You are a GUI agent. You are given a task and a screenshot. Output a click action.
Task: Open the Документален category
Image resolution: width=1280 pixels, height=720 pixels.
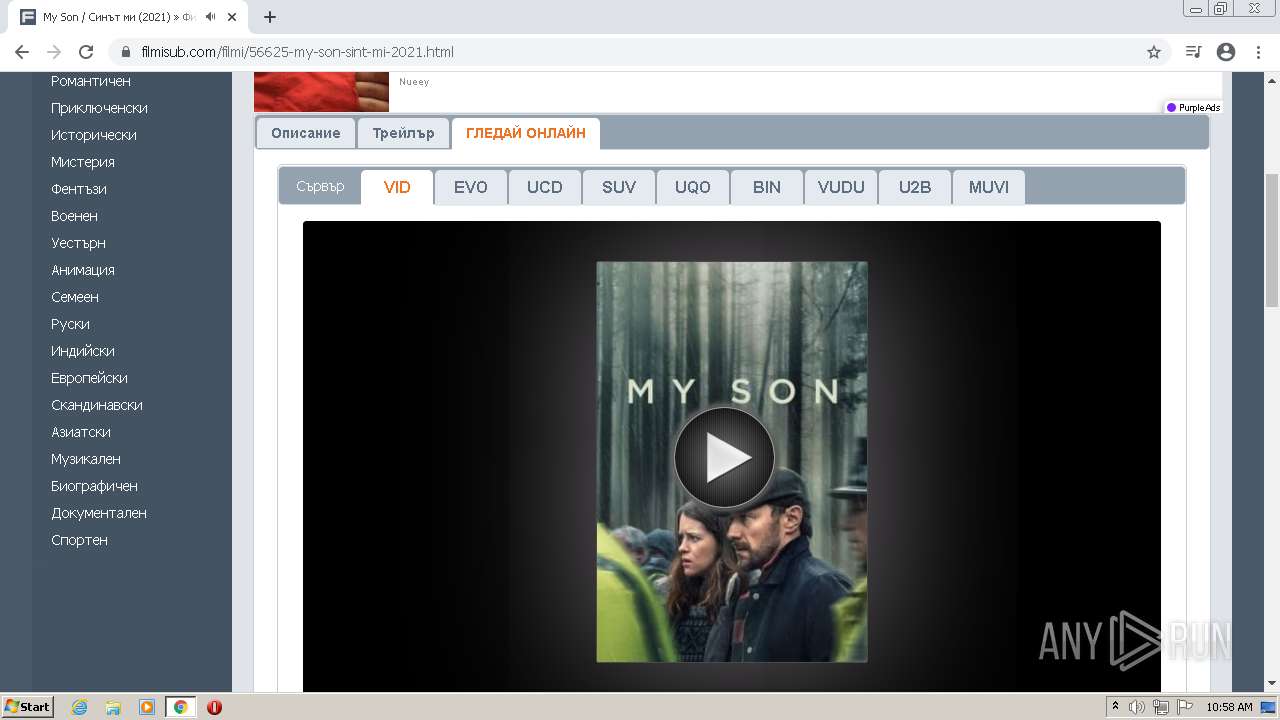click(99, 513)
